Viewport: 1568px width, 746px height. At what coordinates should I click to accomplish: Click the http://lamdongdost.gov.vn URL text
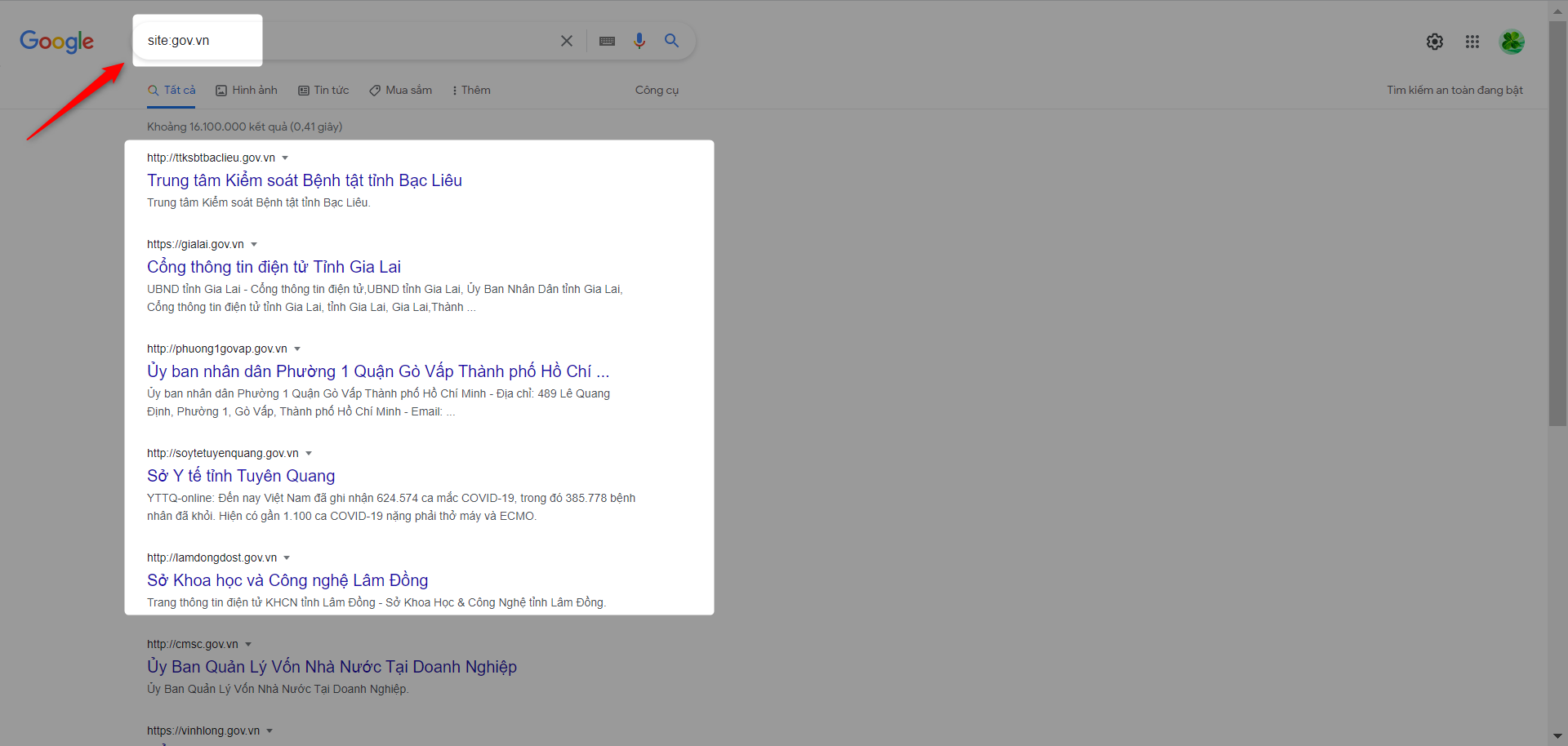212,557
